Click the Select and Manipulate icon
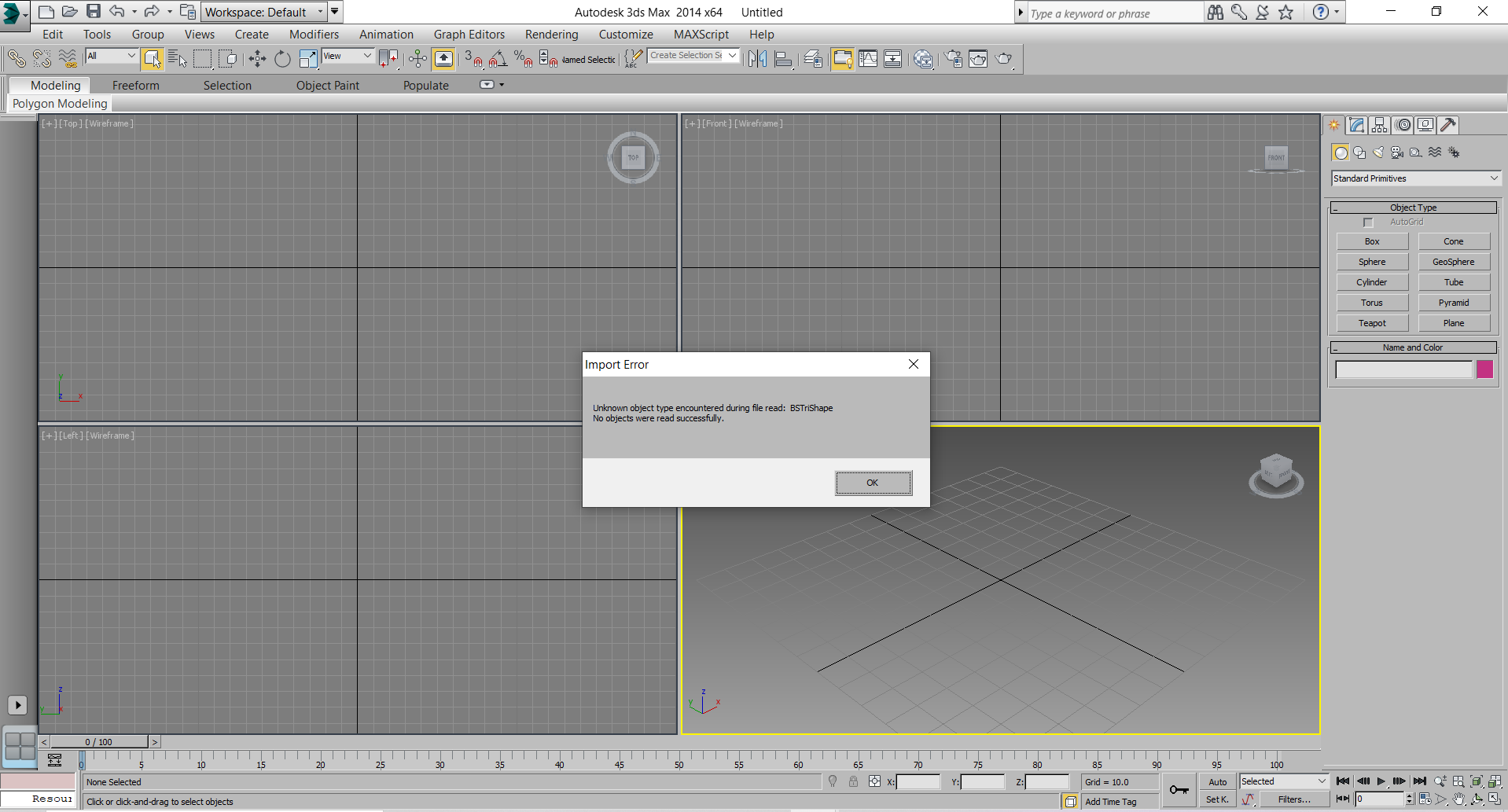The image size is (1508, 812). click(x=418, y=58)
